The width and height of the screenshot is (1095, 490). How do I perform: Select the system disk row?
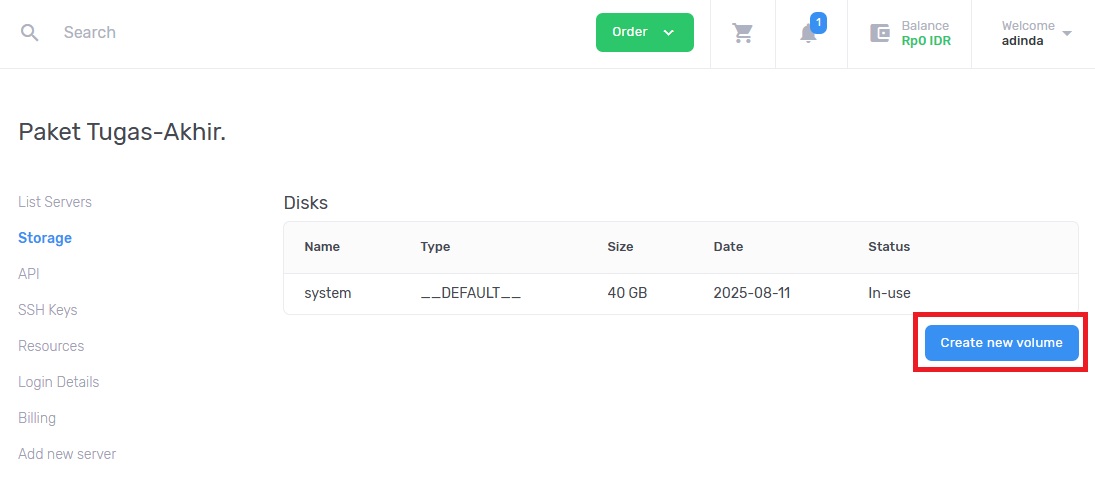(680, 293)
